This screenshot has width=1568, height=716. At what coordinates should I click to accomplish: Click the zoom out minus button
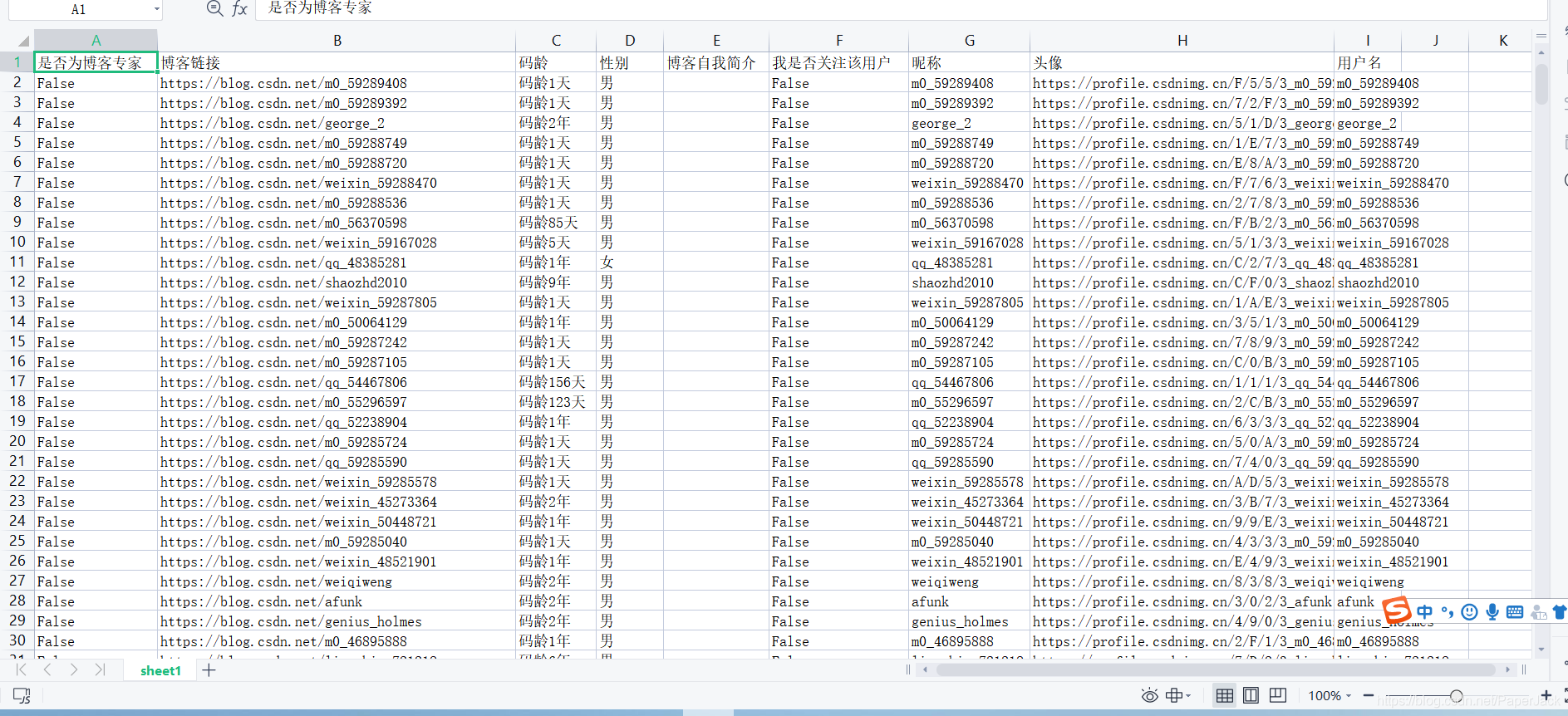click(1368, 695)
